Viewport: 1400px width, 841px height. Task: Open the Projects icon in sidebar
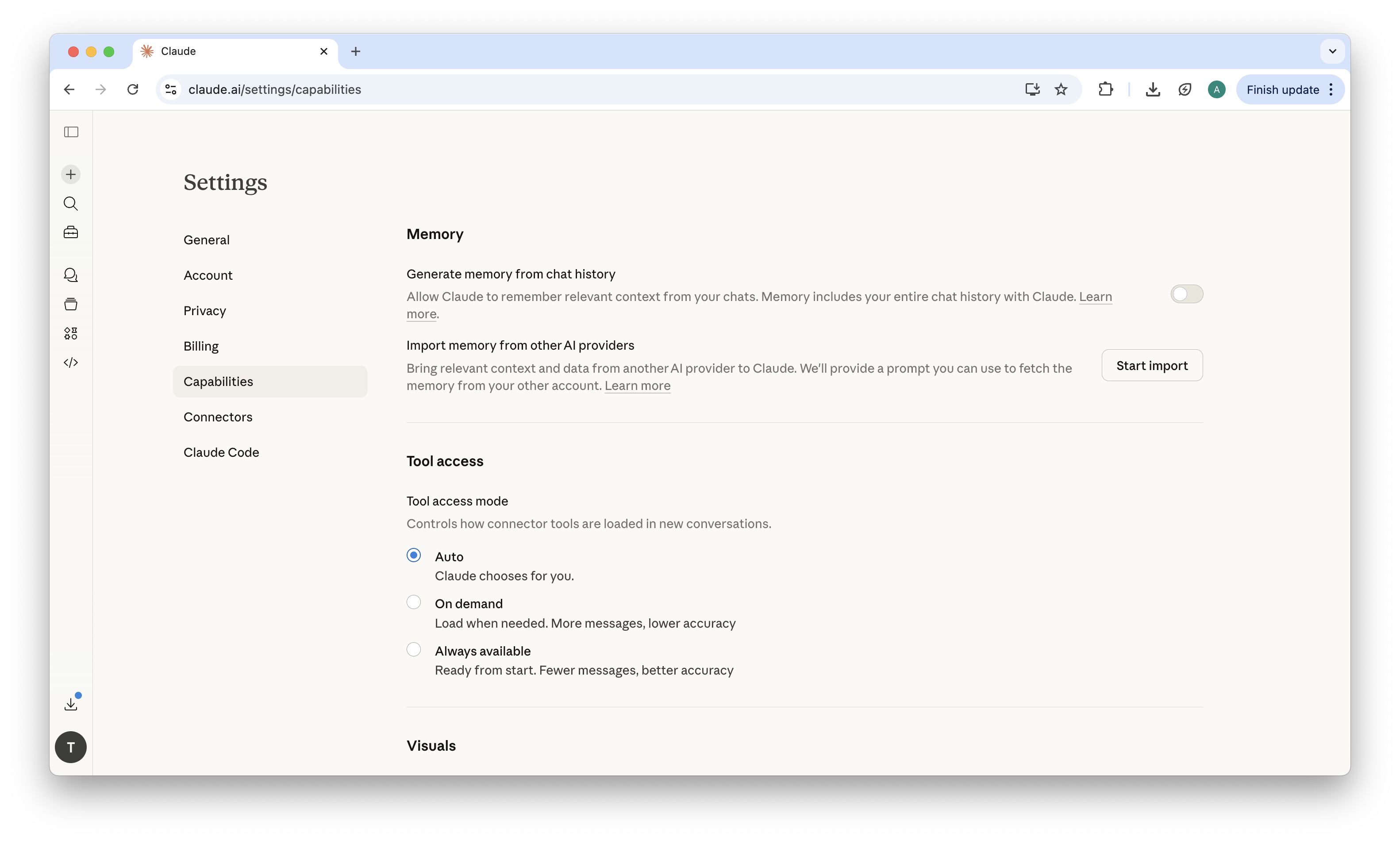[x=71, y=305]
